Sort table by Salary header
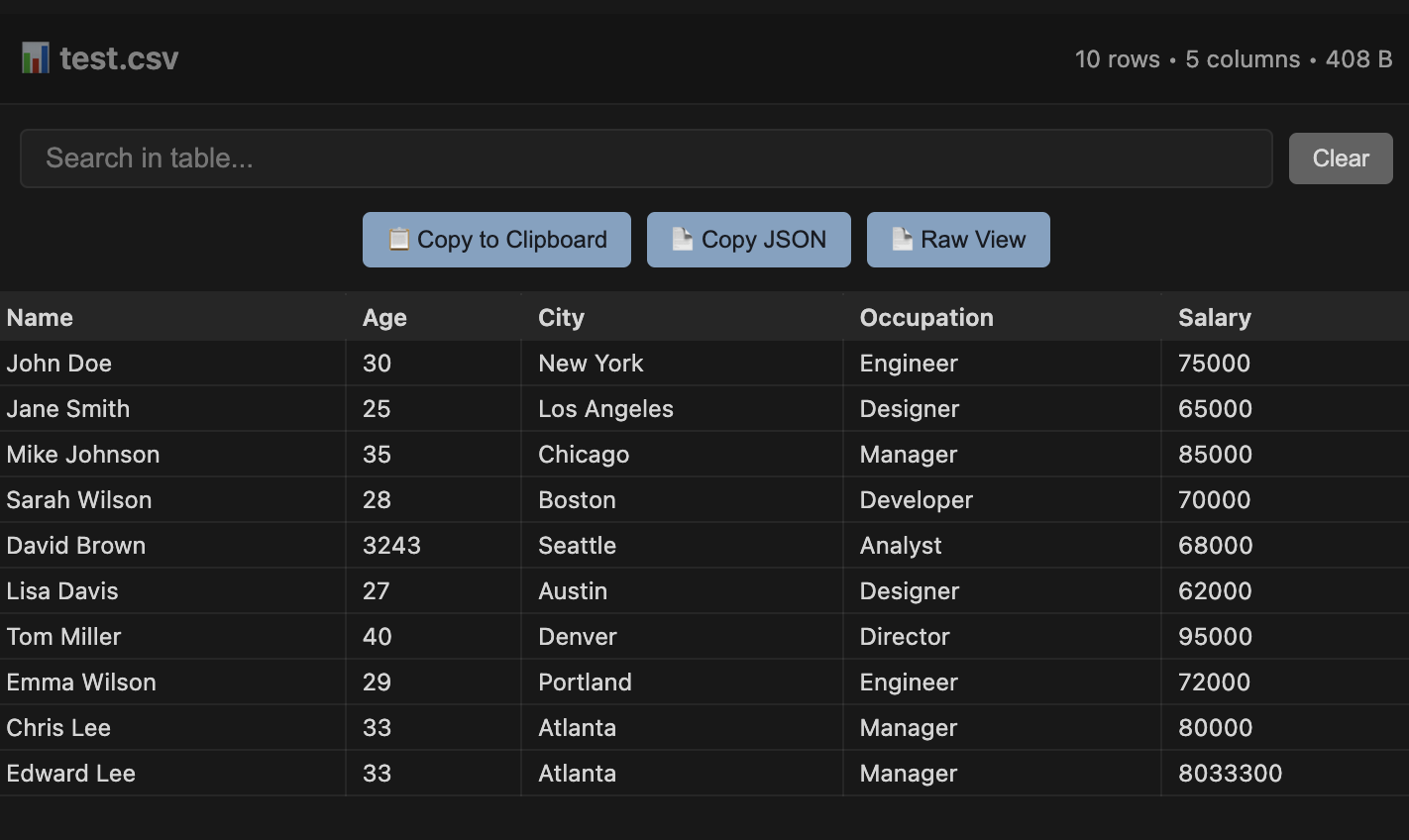1409x840 pixels. 1214,318
